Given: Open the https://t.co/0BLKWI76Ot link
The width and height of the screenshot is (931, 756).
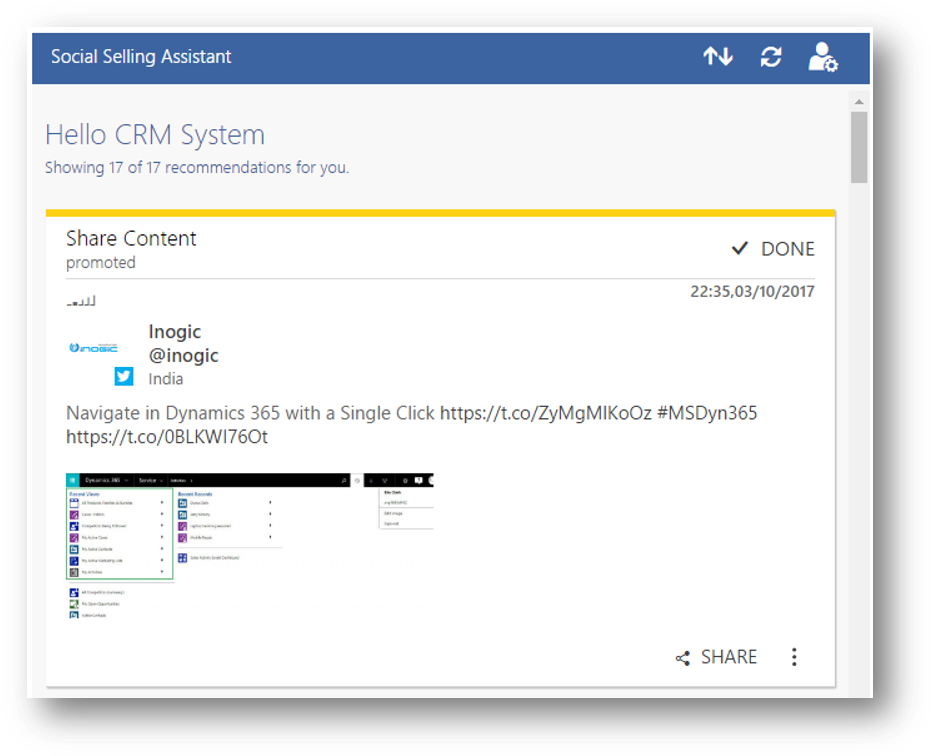Looking at the screenshot, I should pyautogui.click(x=167, y=437).
